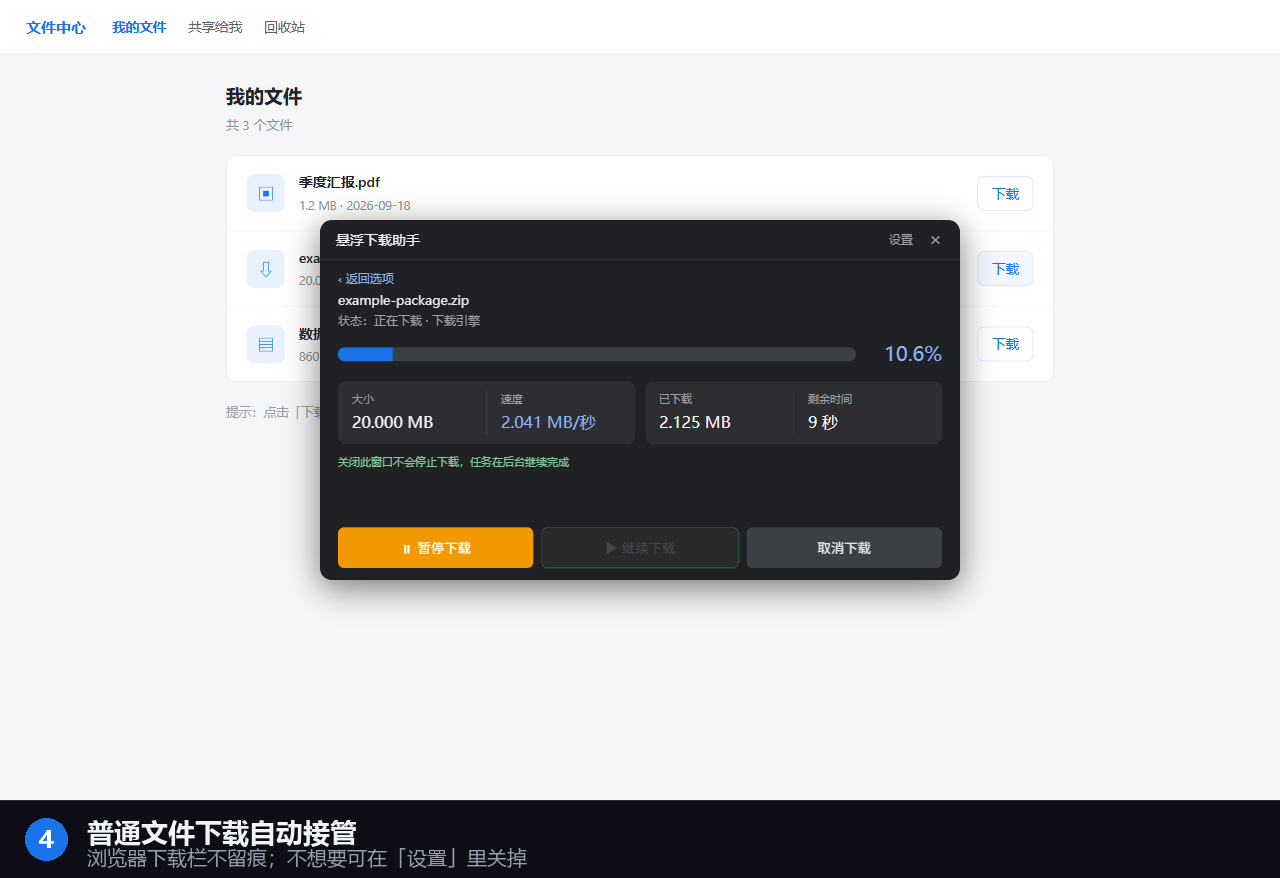Click the 20.000 MB size value

click(393, 422)
